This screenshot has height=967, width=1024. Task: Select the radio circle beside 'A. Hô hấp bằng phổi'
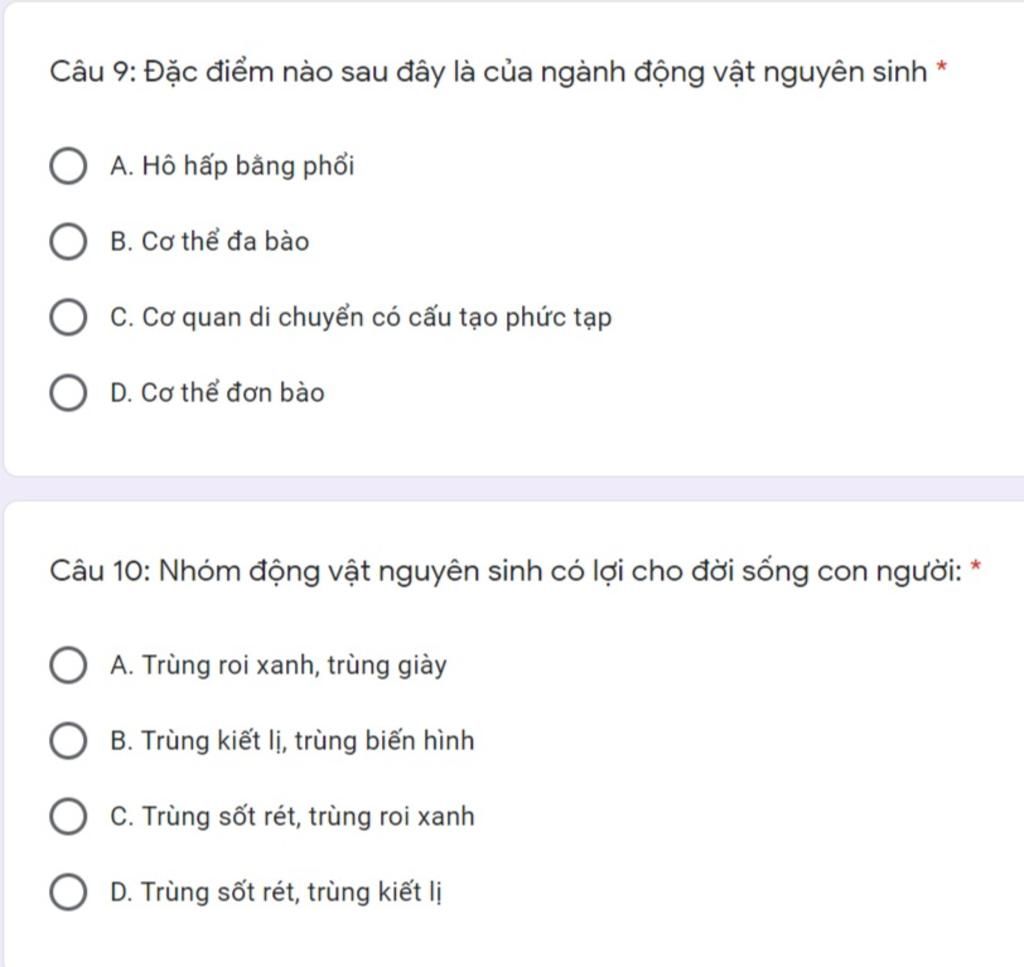[68, 166]
